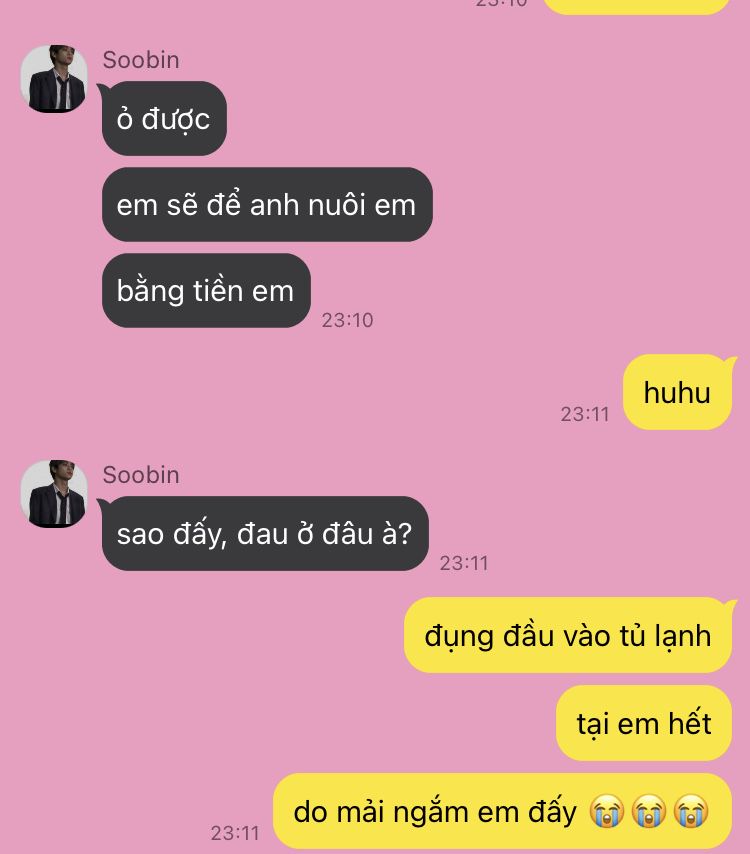
Task: Tap the yellow 'huhu' message bubble
Action: [678, 392]
